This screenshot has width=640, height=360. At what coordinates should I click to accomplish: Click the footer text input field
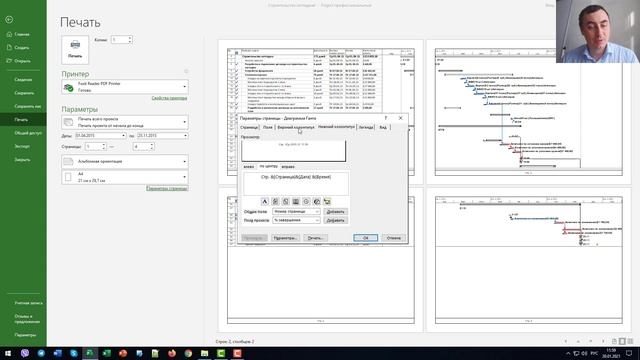296,183
